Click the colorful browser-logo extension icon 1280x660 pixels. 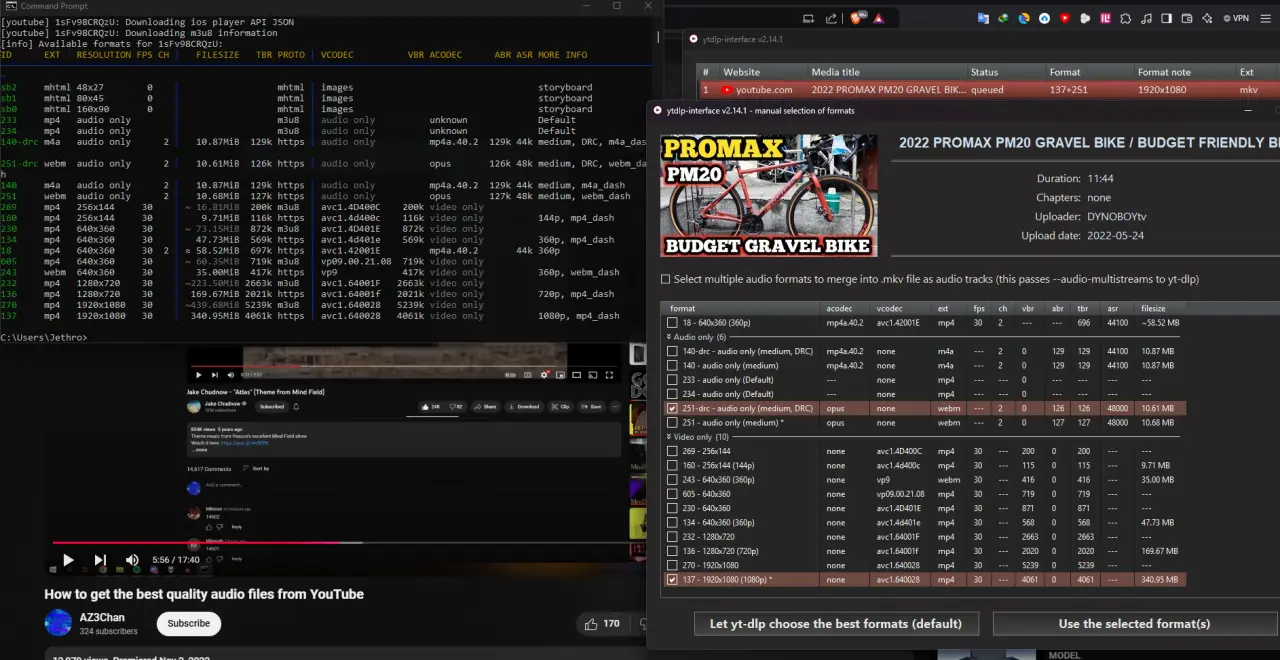tap(1024, 18)
